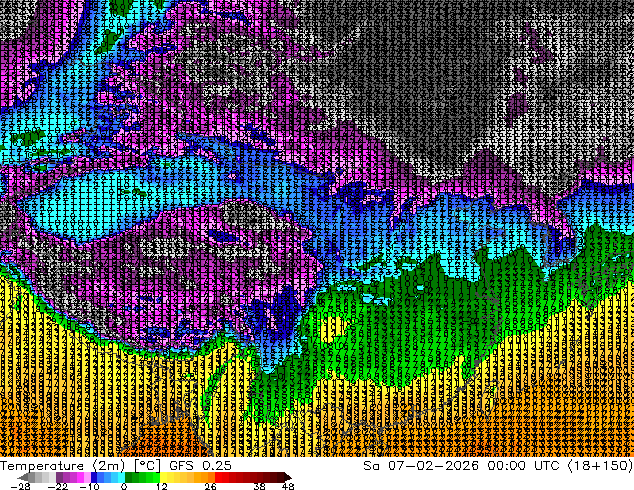Click the '48' legend value
Viewport: 634px width, 490px height.
(288, 486)
